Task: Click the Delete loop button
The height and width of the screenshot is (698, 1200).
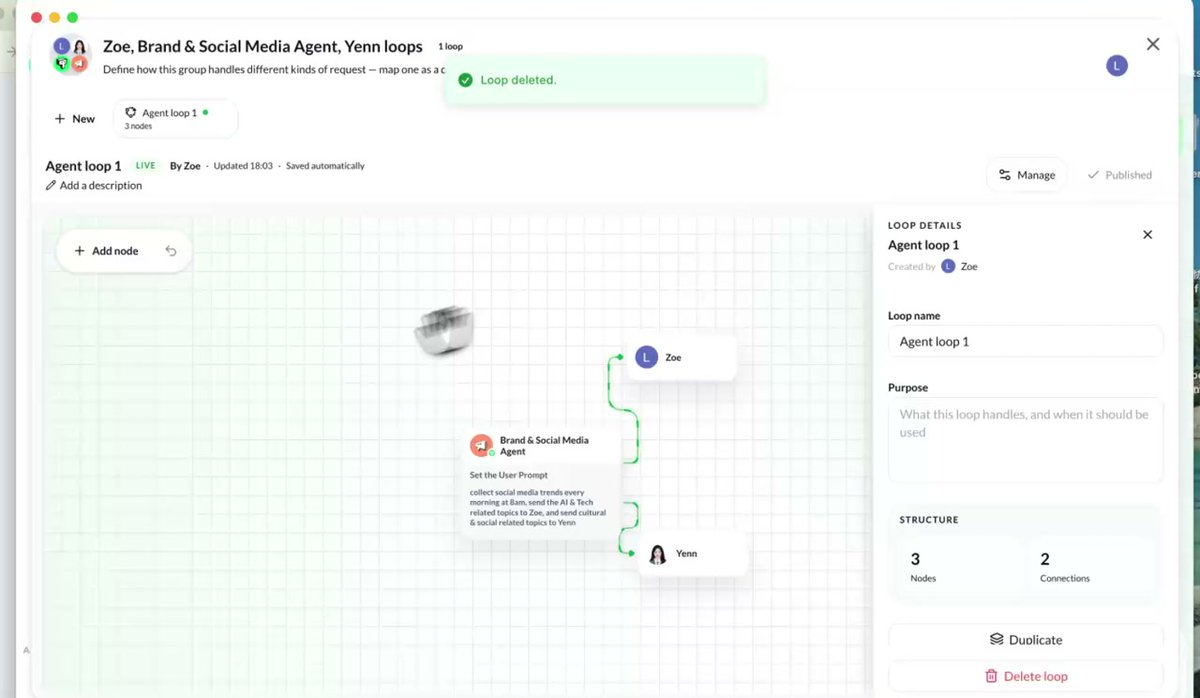Action: tap(1025, 676)
